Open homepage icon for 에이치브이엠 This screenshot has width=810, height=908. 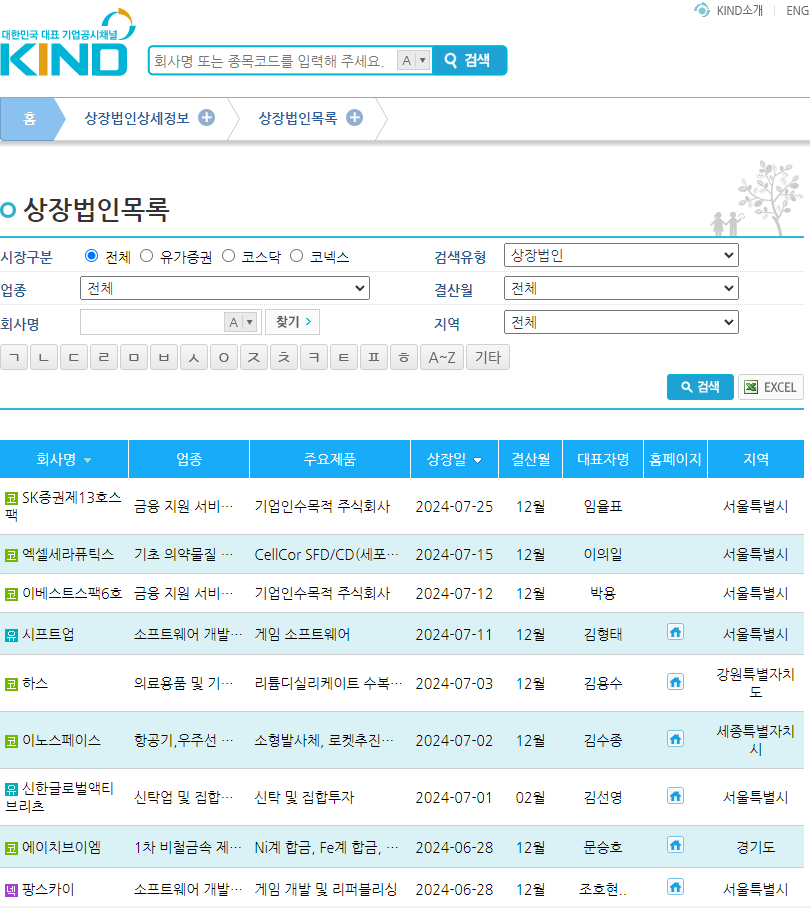pyautogui.click(x=675, y=845)
